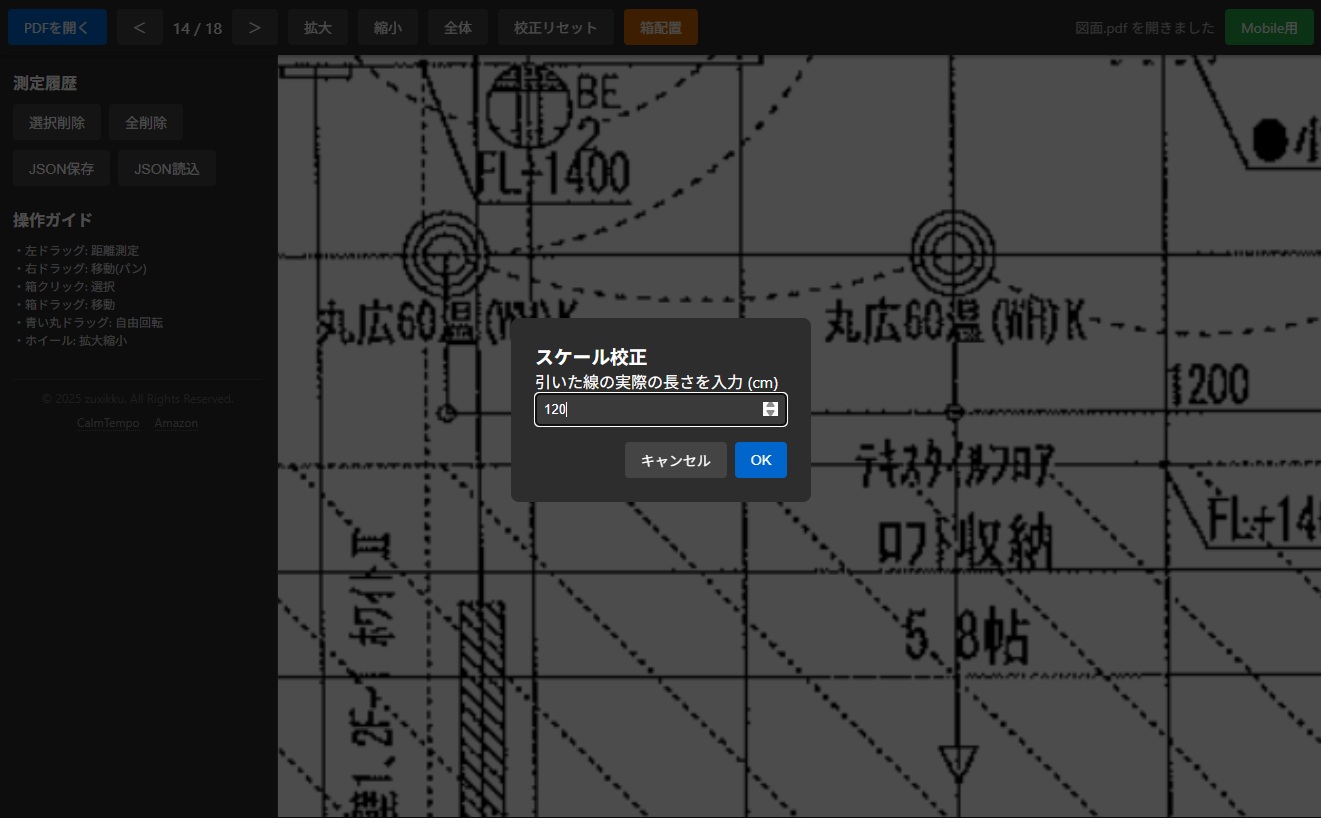
Task: Activate the orange 箱配置 button
Action: (x=660, y=28)
